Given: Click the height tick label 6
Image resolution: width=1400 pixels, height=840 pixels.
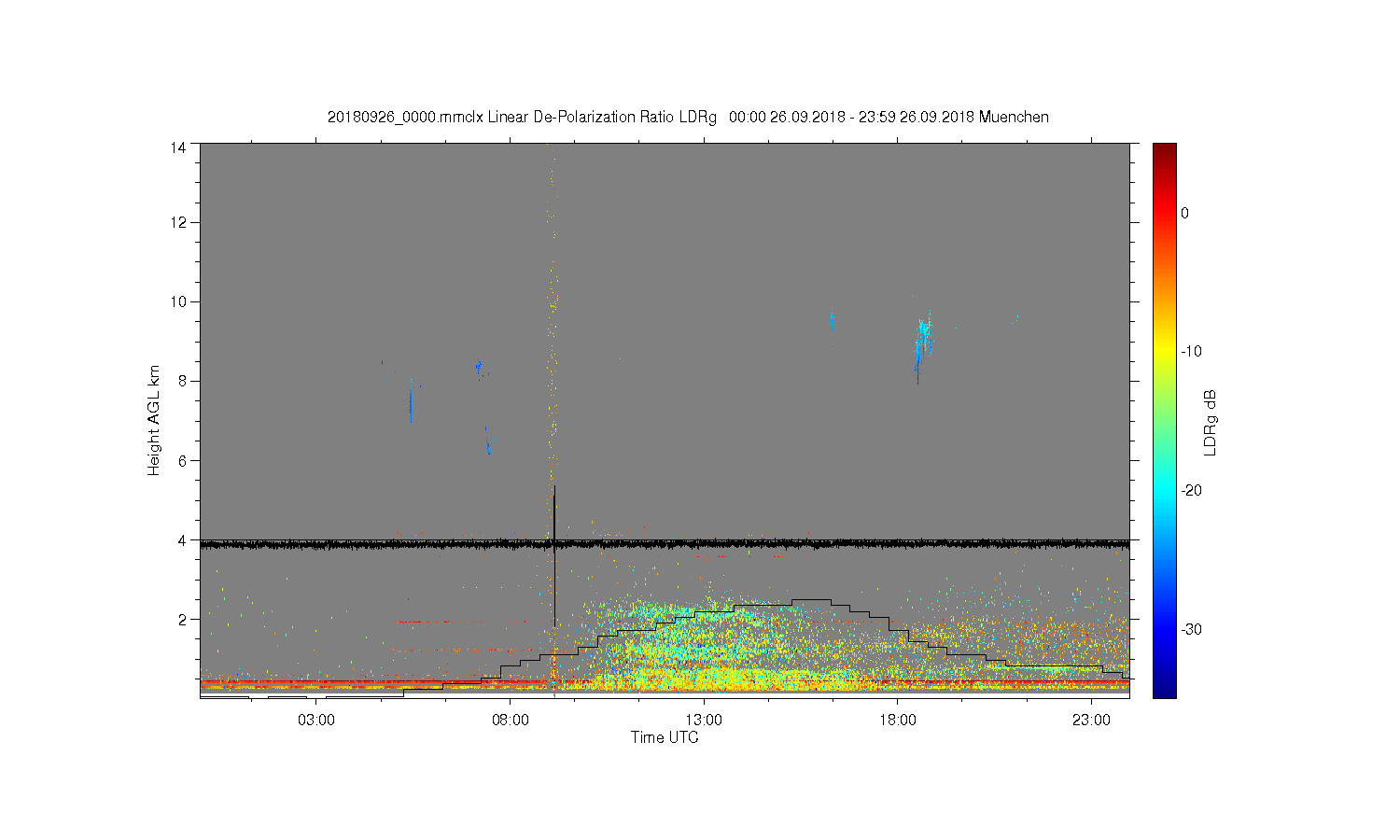Looking at the screenshot, I should 181,460.
